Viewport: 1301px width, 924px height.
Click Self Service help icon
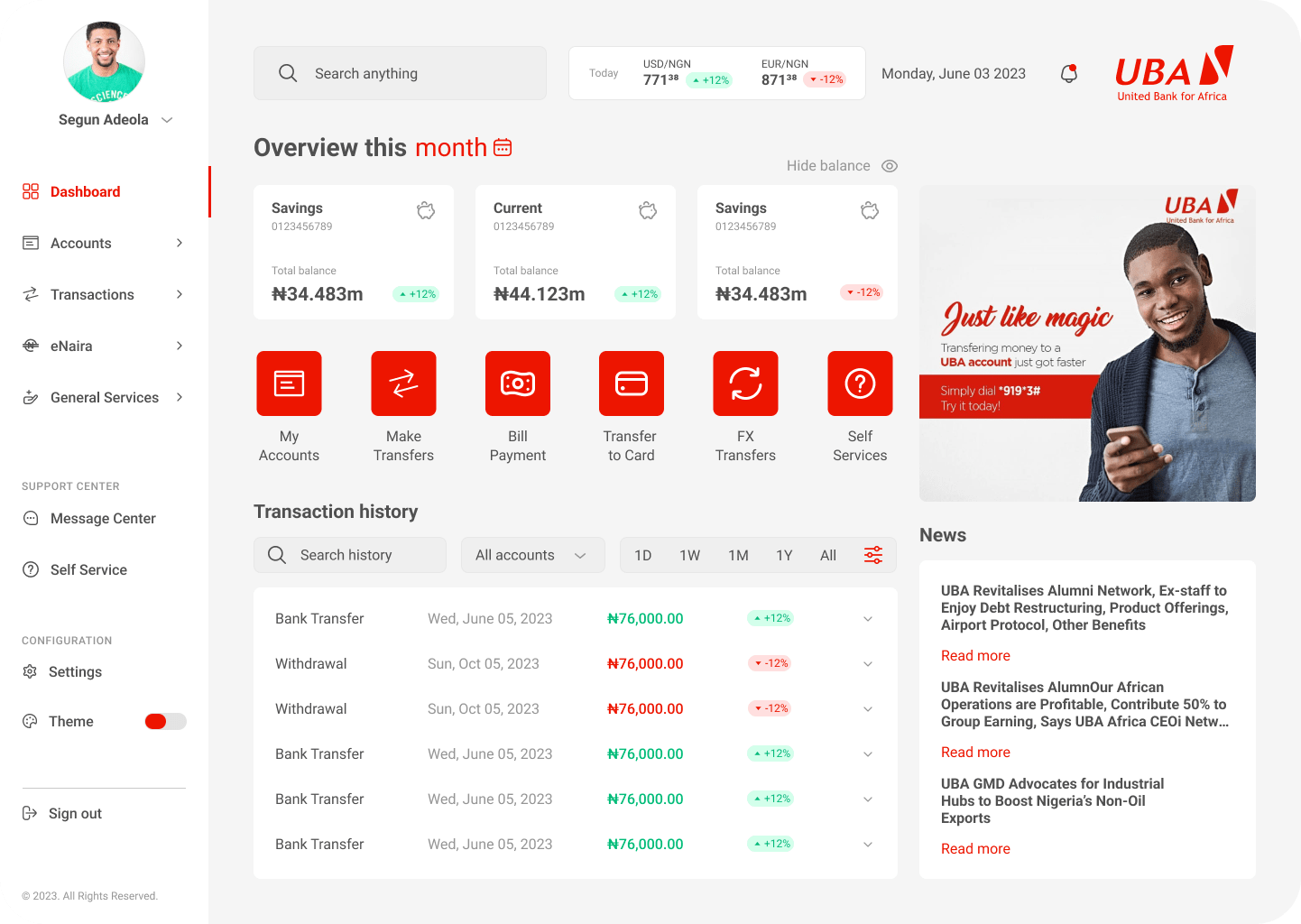pyautogui.click(x=31, y=569)
